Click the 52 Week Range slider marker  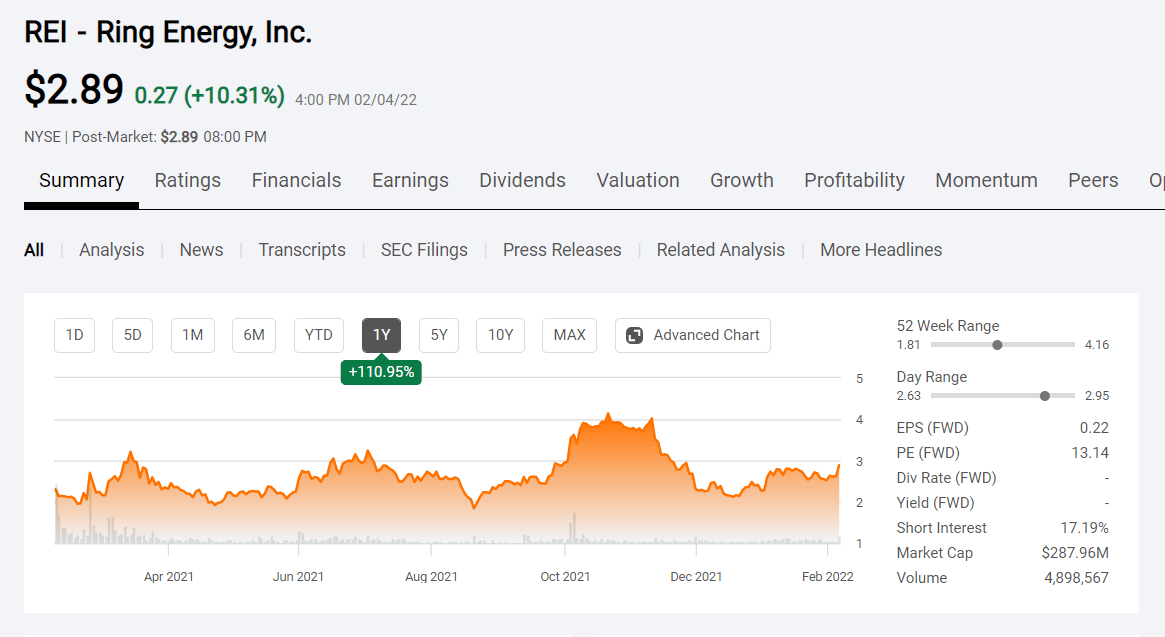[997, 345]
